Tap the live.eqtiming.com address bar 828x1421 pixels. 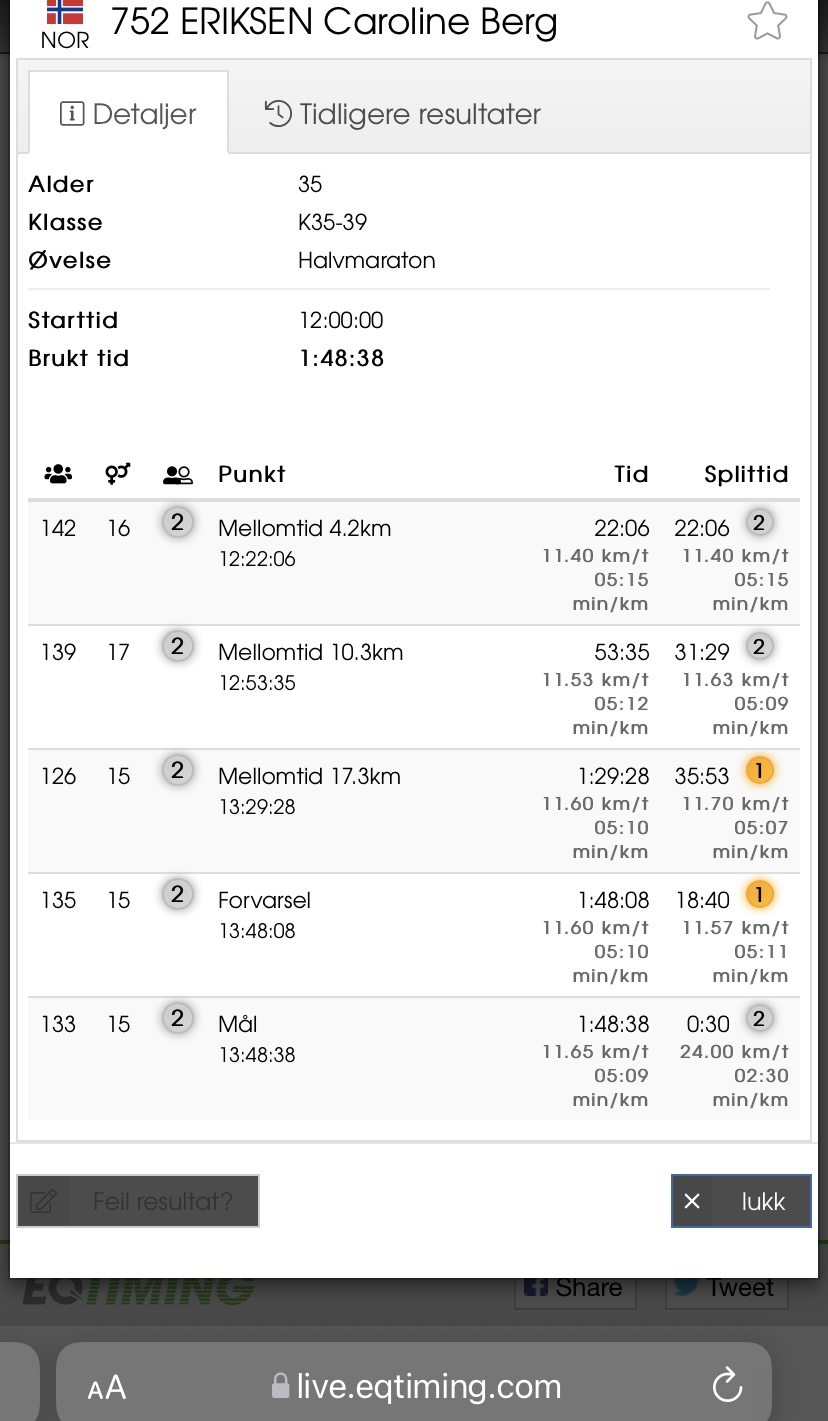415,1387
